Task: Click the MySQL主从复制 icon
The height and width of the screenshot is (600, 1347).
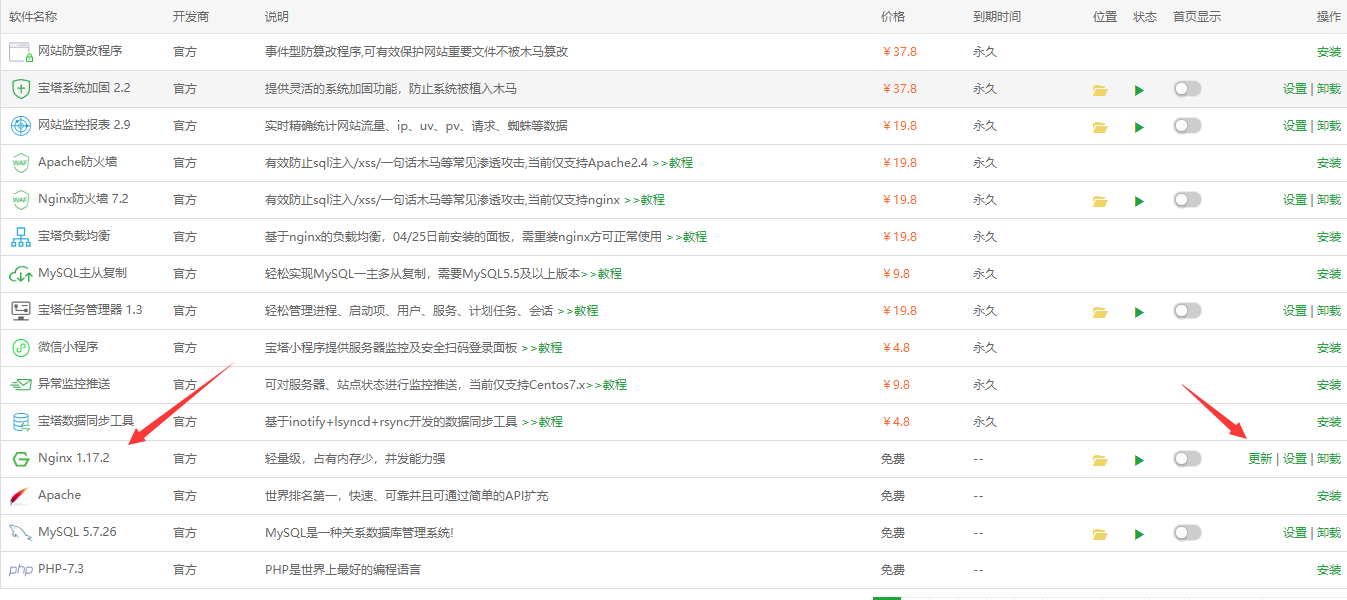Action: [x=21, y=274]
